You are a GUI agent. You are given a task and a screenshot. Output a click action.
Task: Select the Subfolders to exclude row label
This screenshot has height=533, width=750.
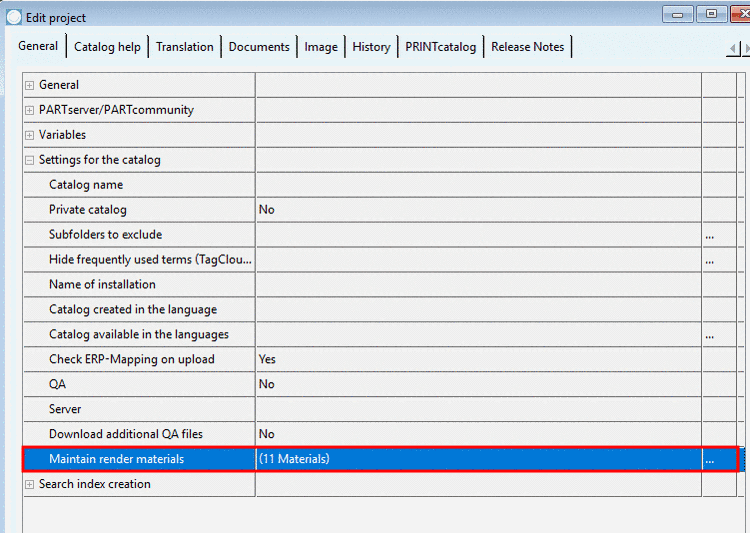[105, 234]
